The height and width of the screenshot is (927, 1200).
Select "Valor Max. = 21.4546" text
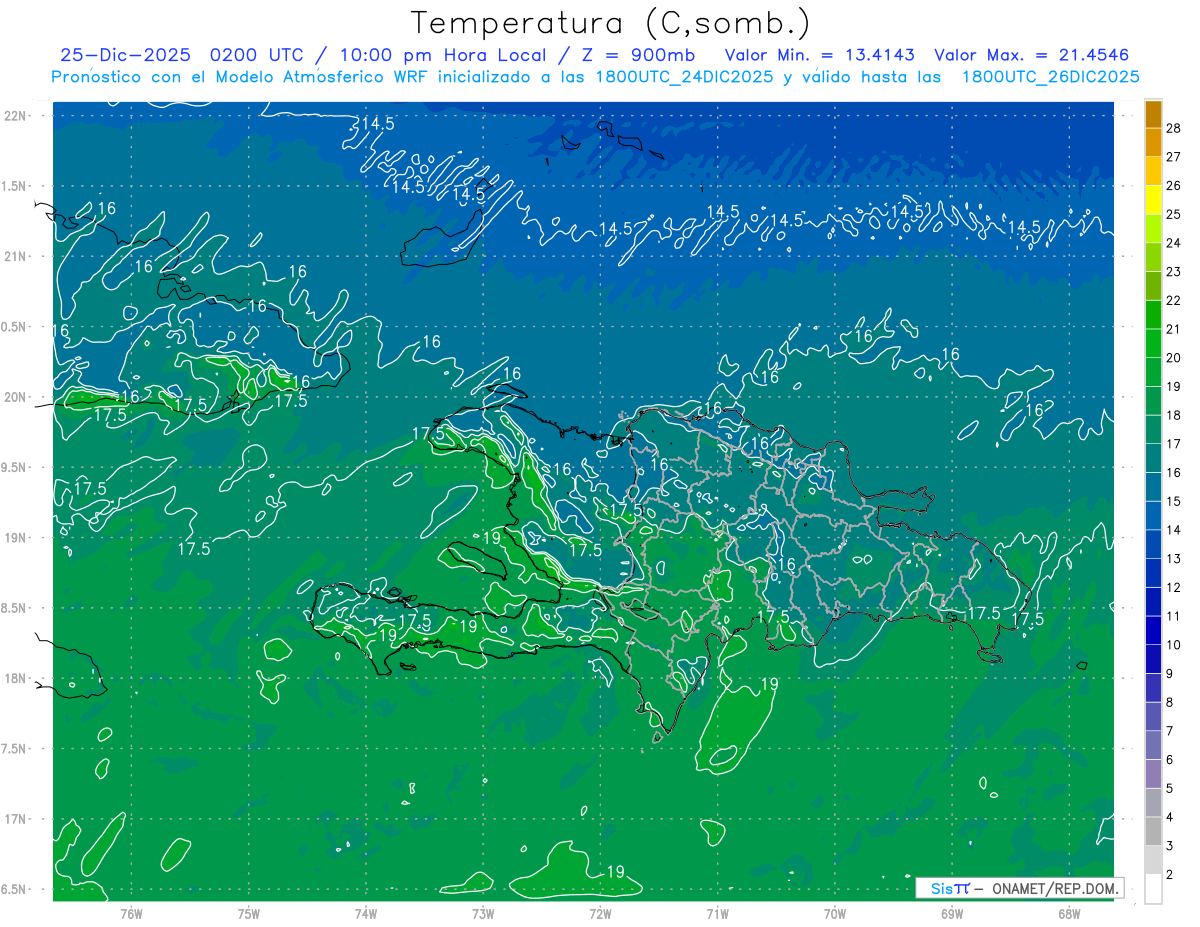[x=1031, y=55]
